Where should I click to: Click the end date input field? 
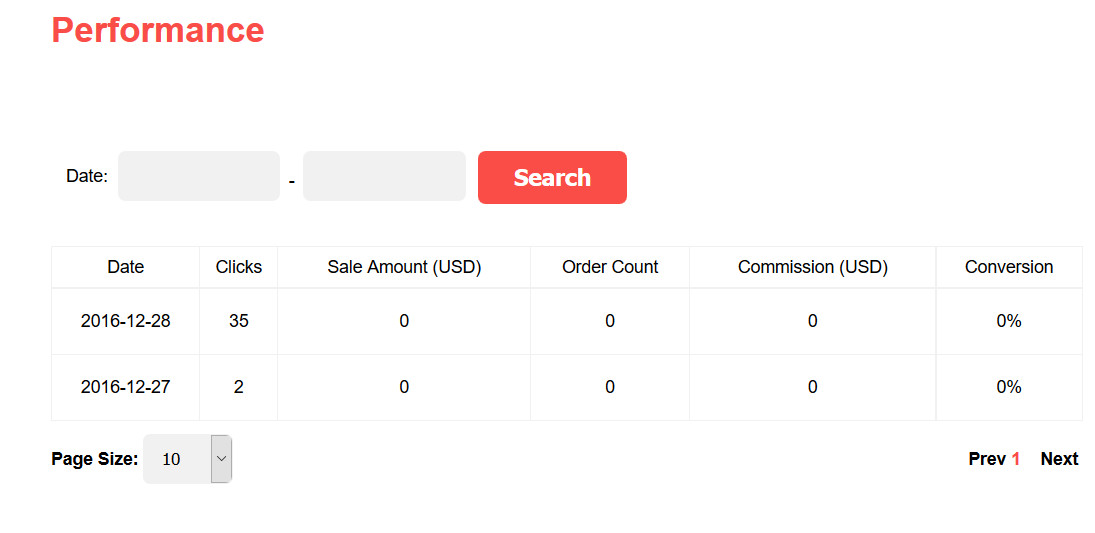[x=384, y=176]
